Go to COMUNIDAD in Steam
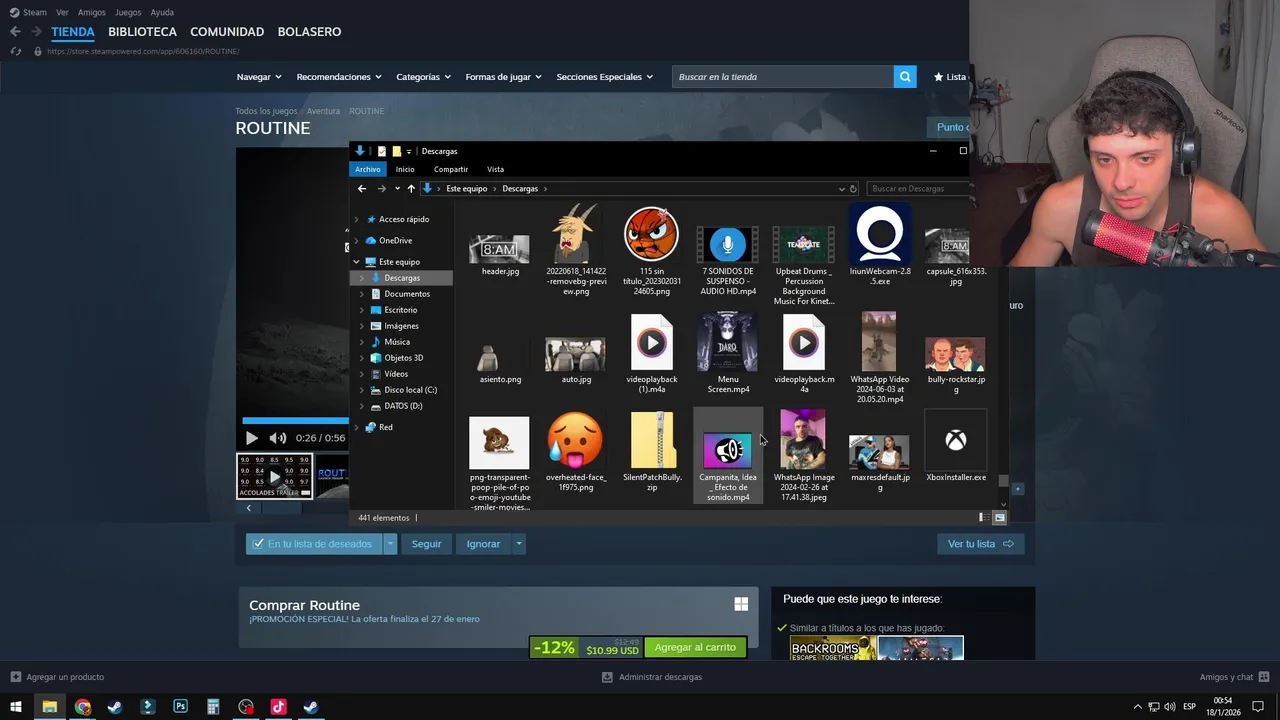Screen dimensions: 1280x720 click(x=227, y=32)
